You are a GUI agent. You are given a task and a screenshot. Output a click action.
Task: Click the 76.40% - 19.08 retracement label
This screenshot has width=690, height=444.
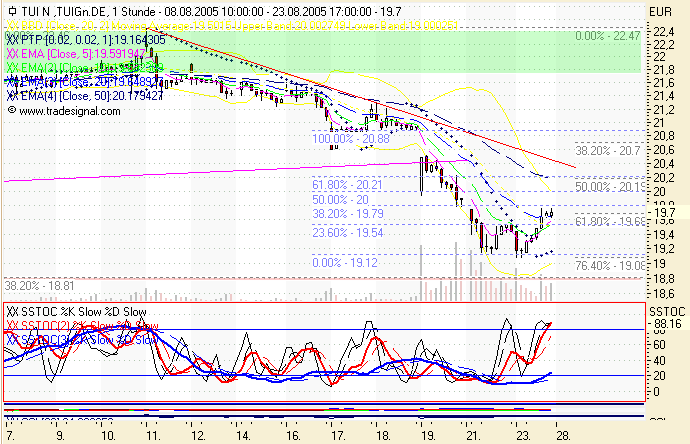point(607,266)
